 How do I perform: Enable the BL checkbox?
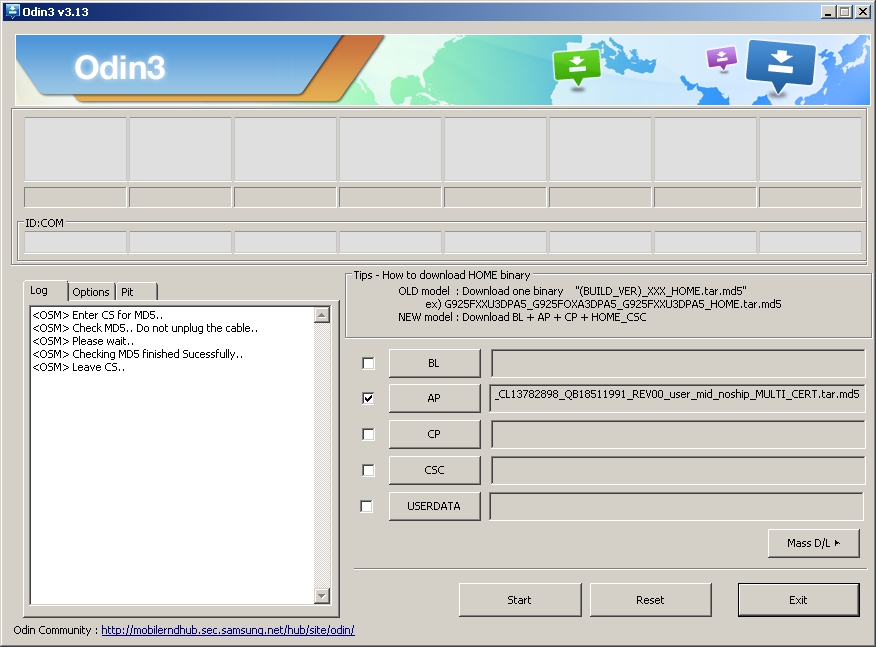tap(368, 363)
